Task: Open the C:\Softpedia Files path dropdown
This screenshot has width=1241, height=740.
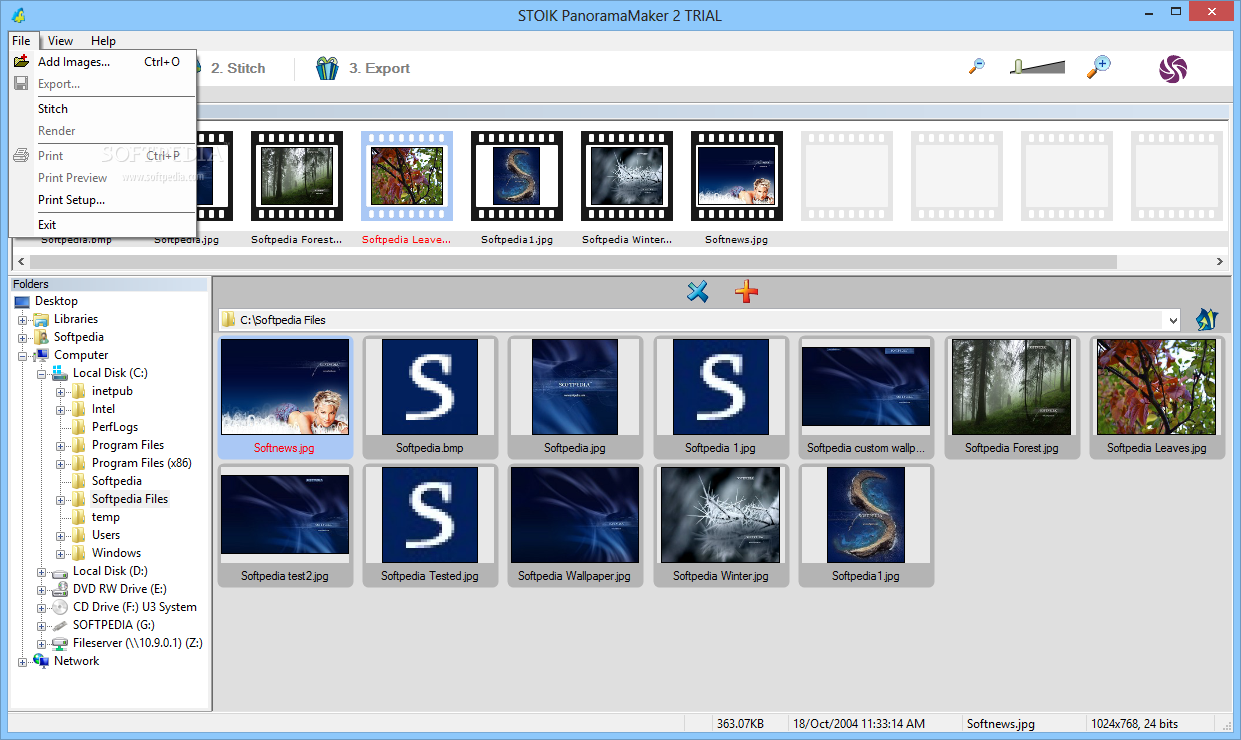Action: tap(1173, 320)
